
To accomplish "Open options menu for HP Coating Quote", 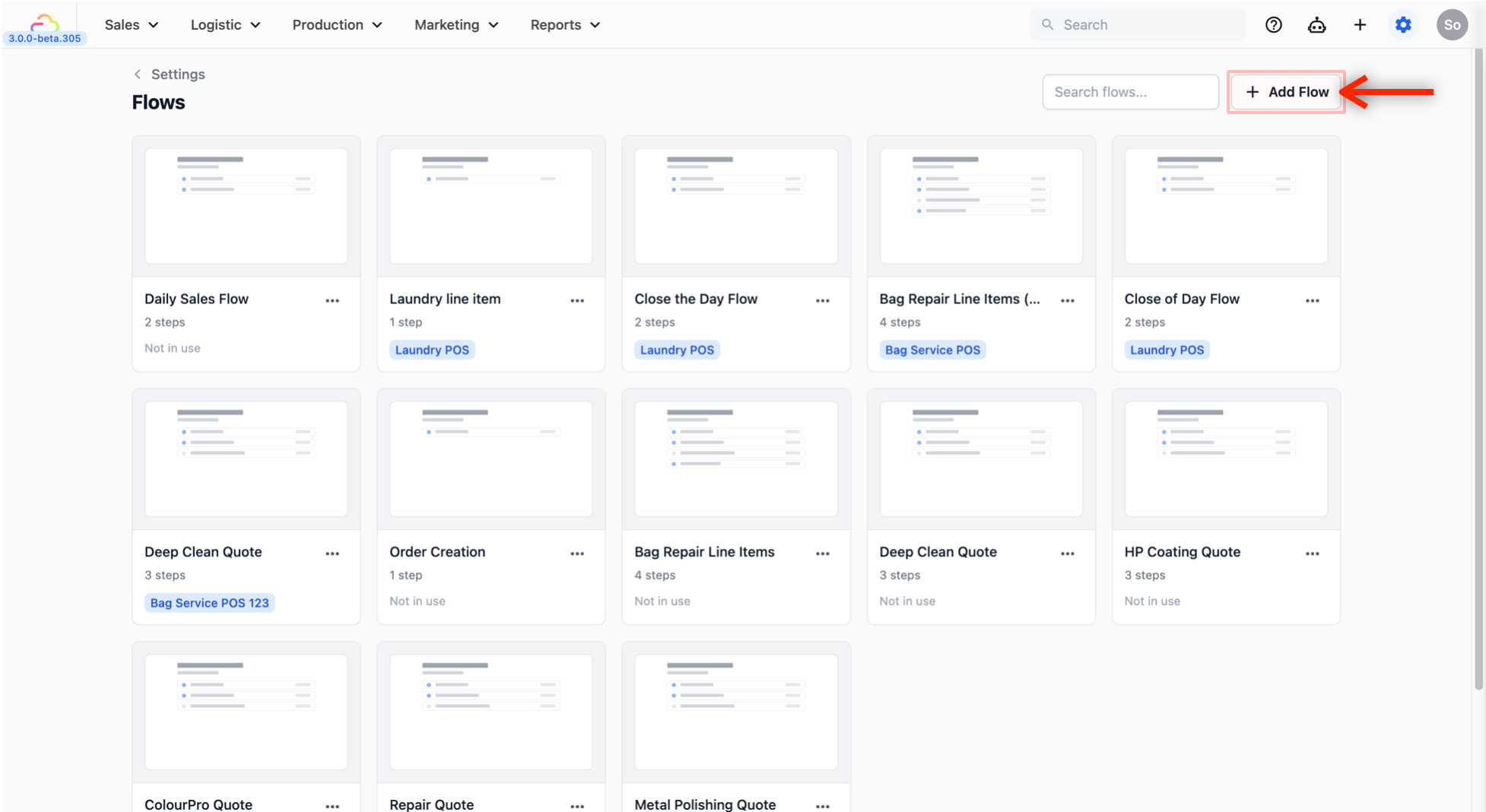I will pyautogui.click(x=1313, y=553).
